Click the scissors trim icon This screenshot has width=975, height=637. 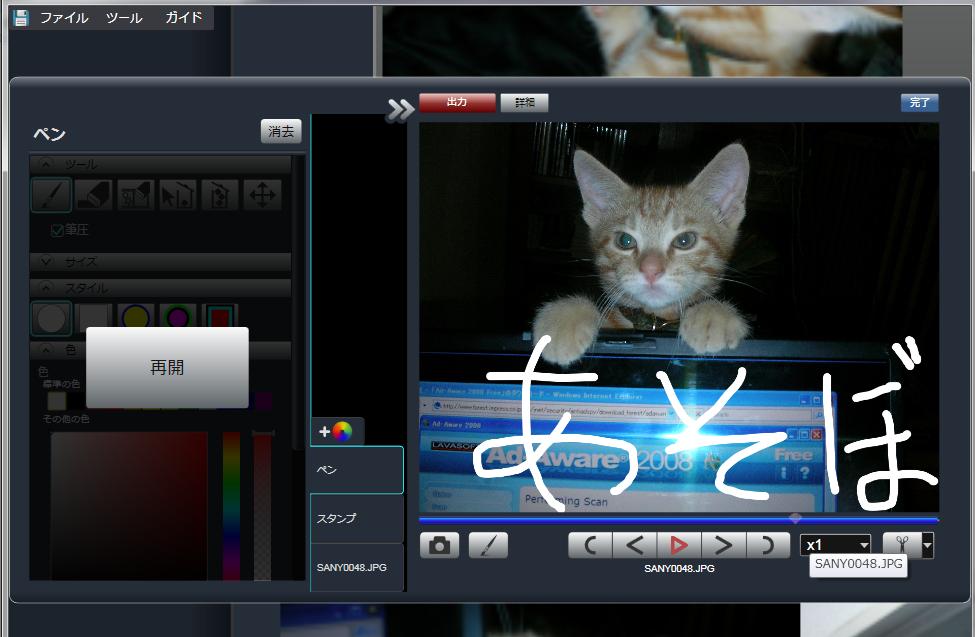coord(902,545)
